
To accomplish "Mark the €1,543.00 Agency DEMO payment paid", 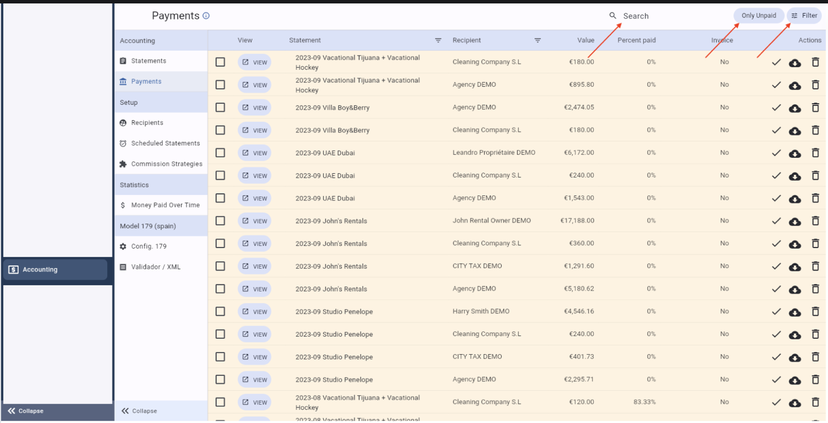I will [776, 199].
